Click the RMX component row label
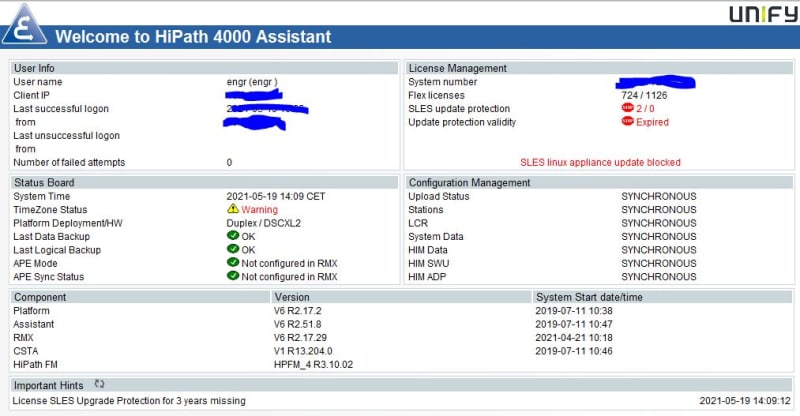The height and width of the screenshot is (416, 800). 23,337
